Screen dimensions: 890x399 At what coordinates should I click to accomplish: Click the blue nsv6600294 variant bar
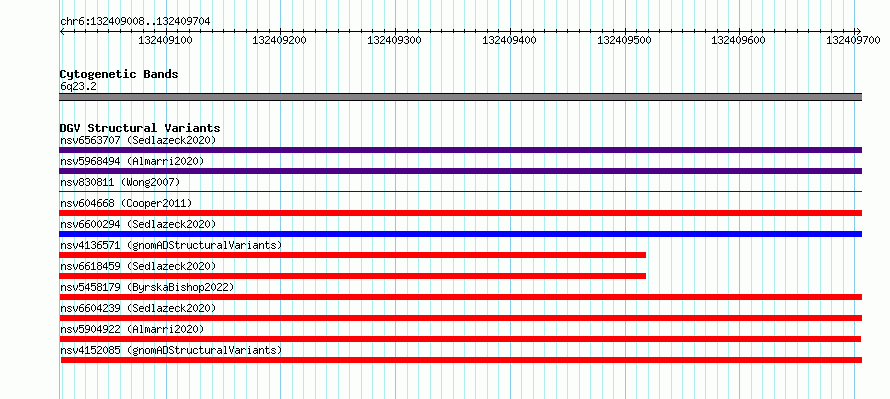point(460,234)
